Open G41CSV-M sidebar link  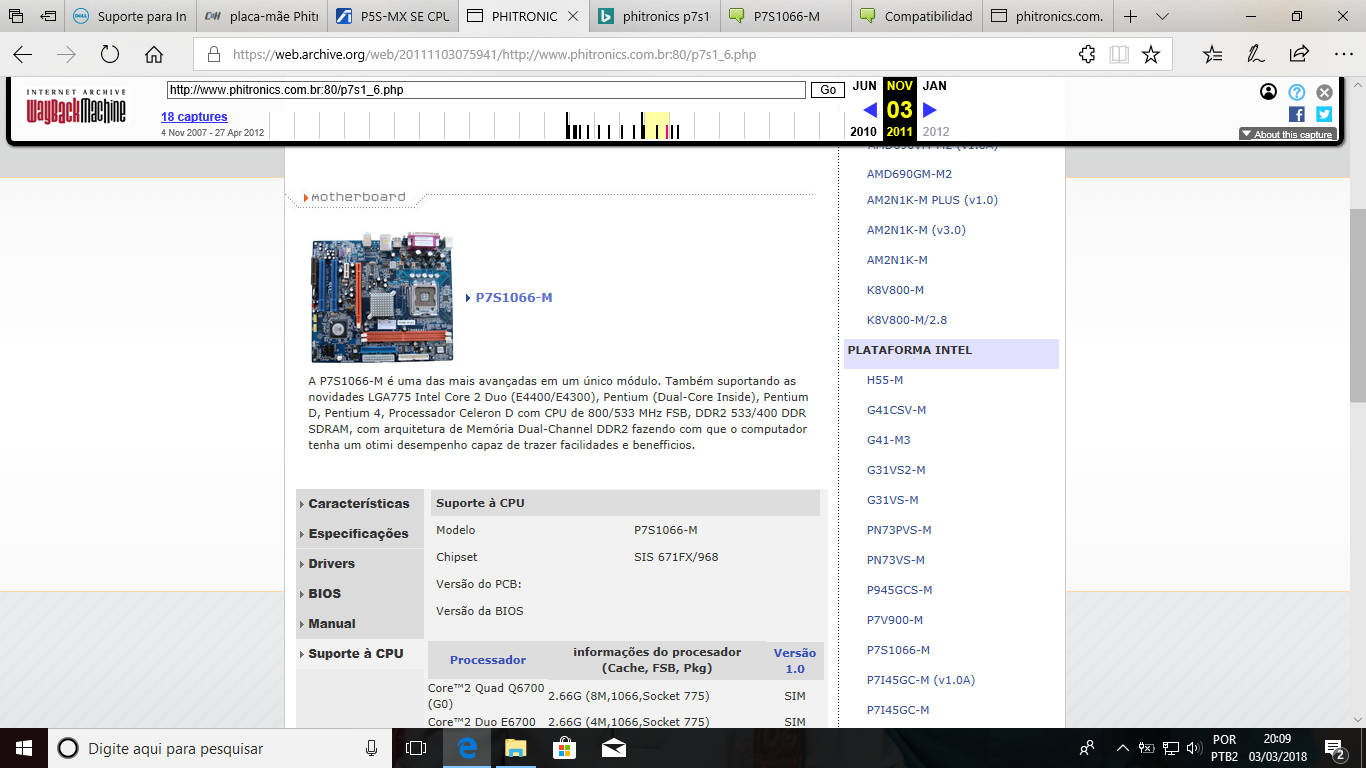point(896,410)
